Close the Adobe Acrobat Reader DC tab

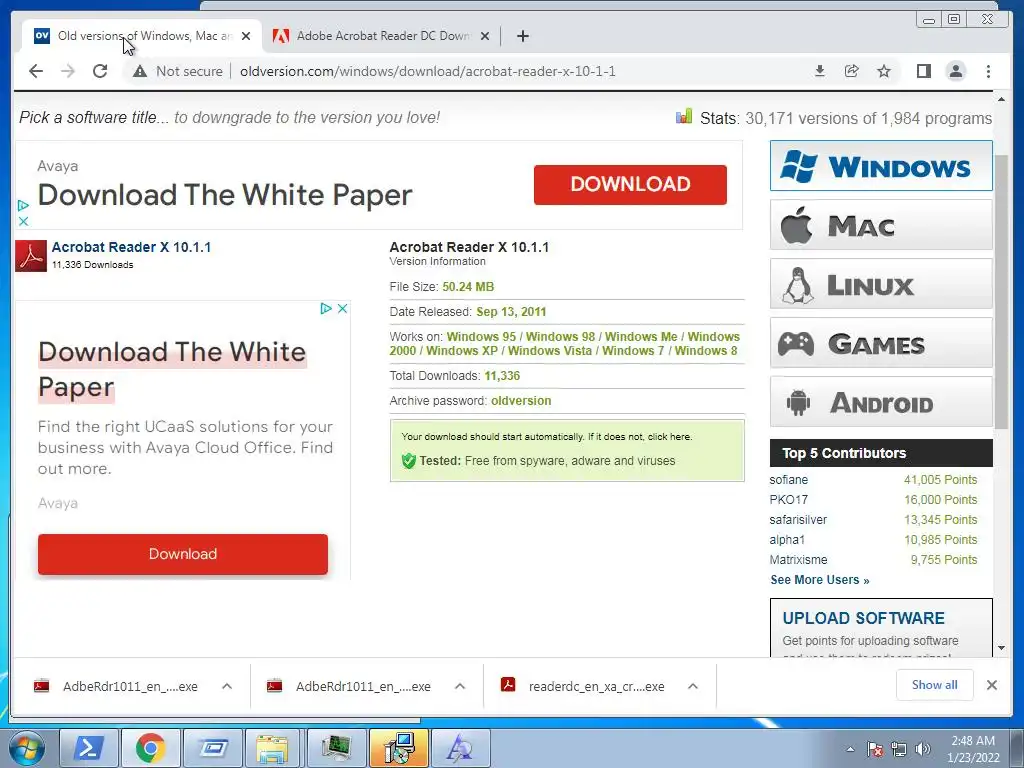(485, 36)
